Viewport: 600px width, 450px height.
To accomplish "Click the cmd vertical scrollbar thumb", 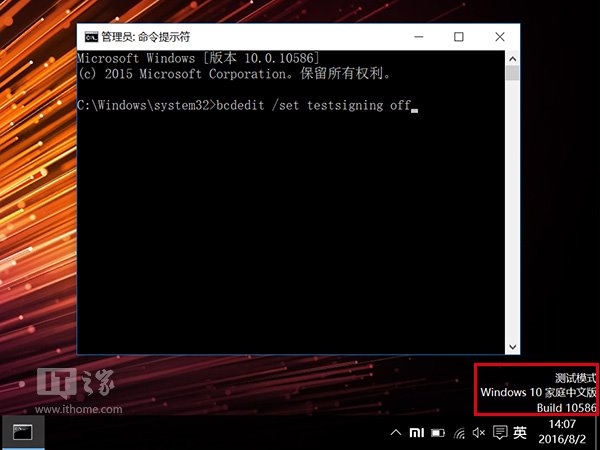I will point(512,73).
